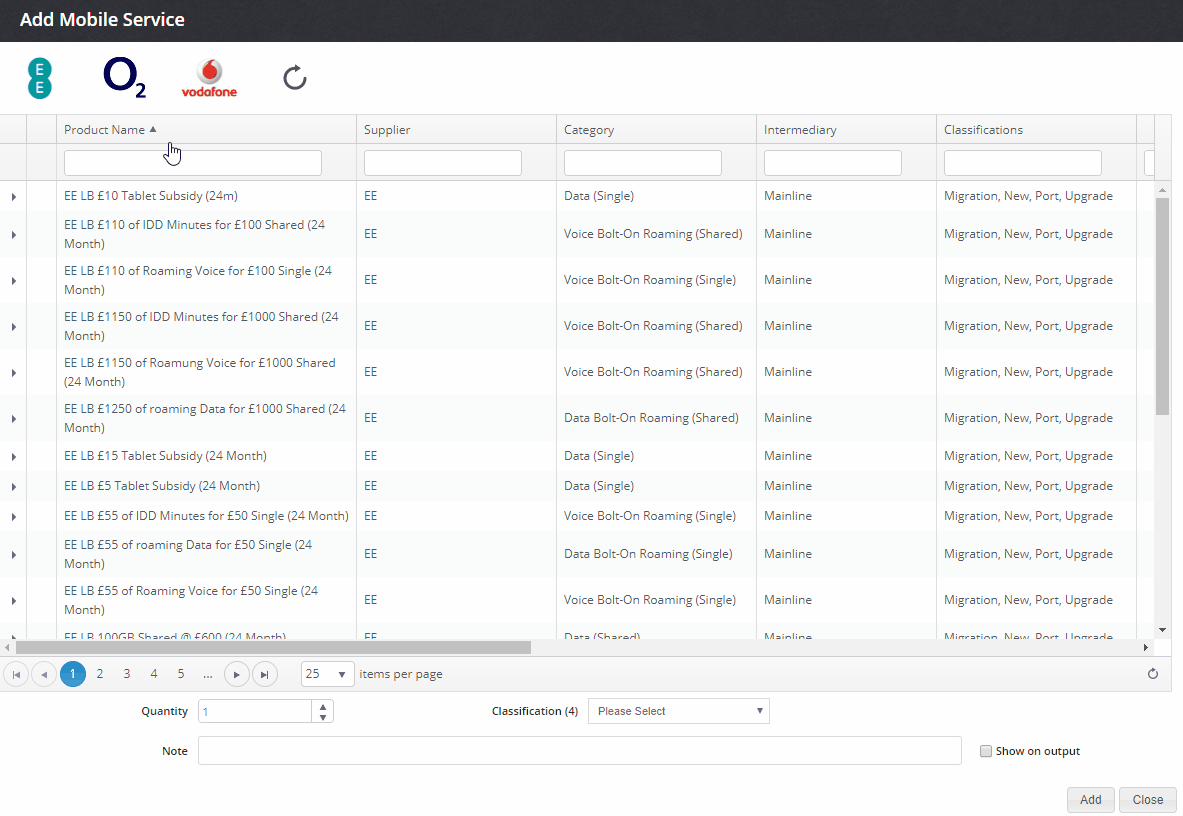The image size is (1183, 816).
Task: Click the grid's scroll down arrow
Action: tap(1162, 630)
